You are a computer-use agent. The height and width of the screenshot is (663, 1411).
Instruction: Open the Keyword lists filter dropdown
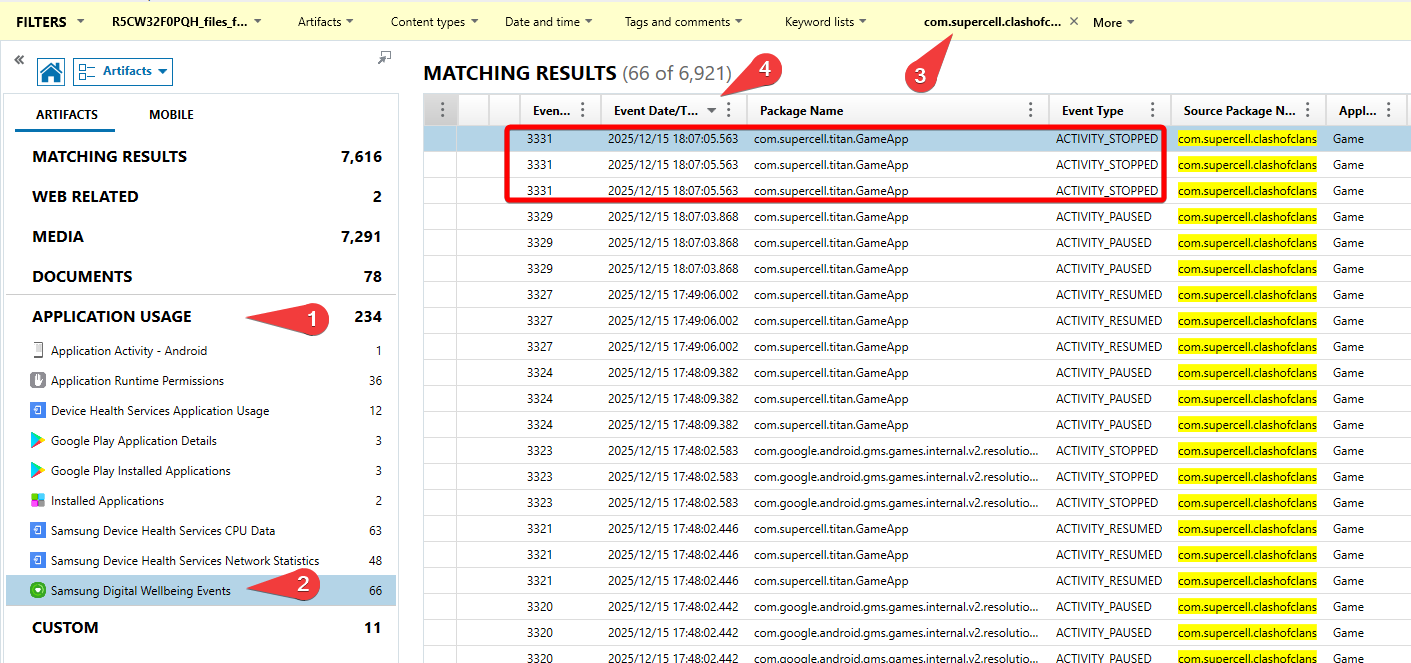click(826, 21)
